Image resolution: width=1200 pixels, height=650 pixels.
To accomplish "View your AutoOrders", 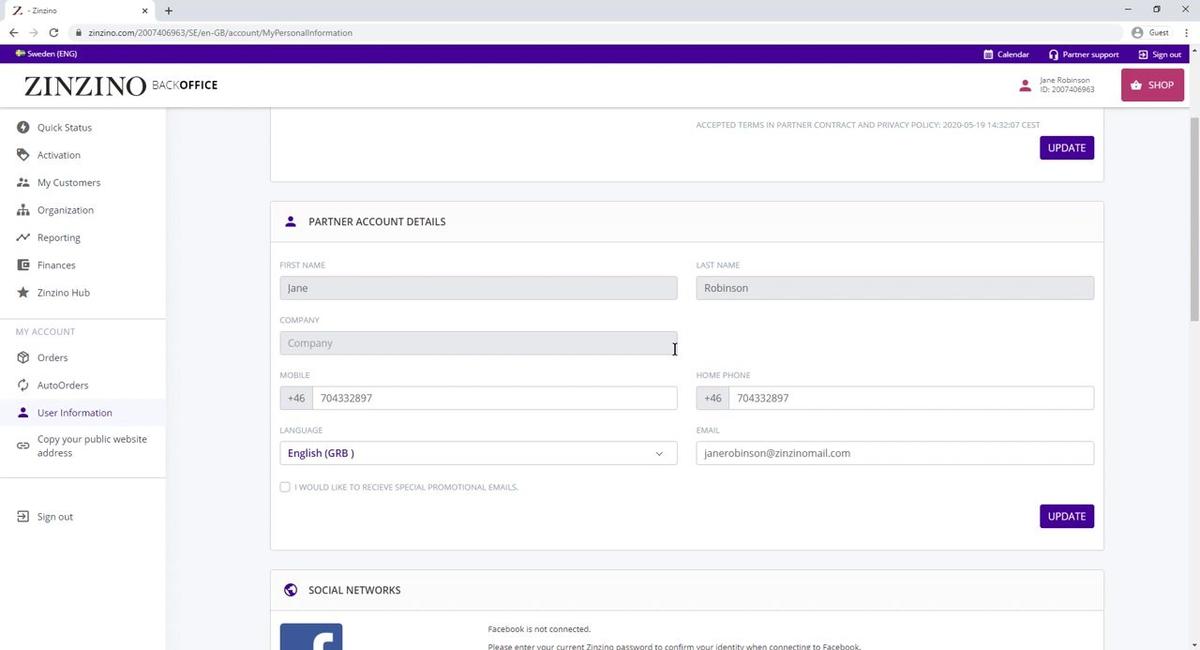I will pyautogui.click(x=62, y=385).
